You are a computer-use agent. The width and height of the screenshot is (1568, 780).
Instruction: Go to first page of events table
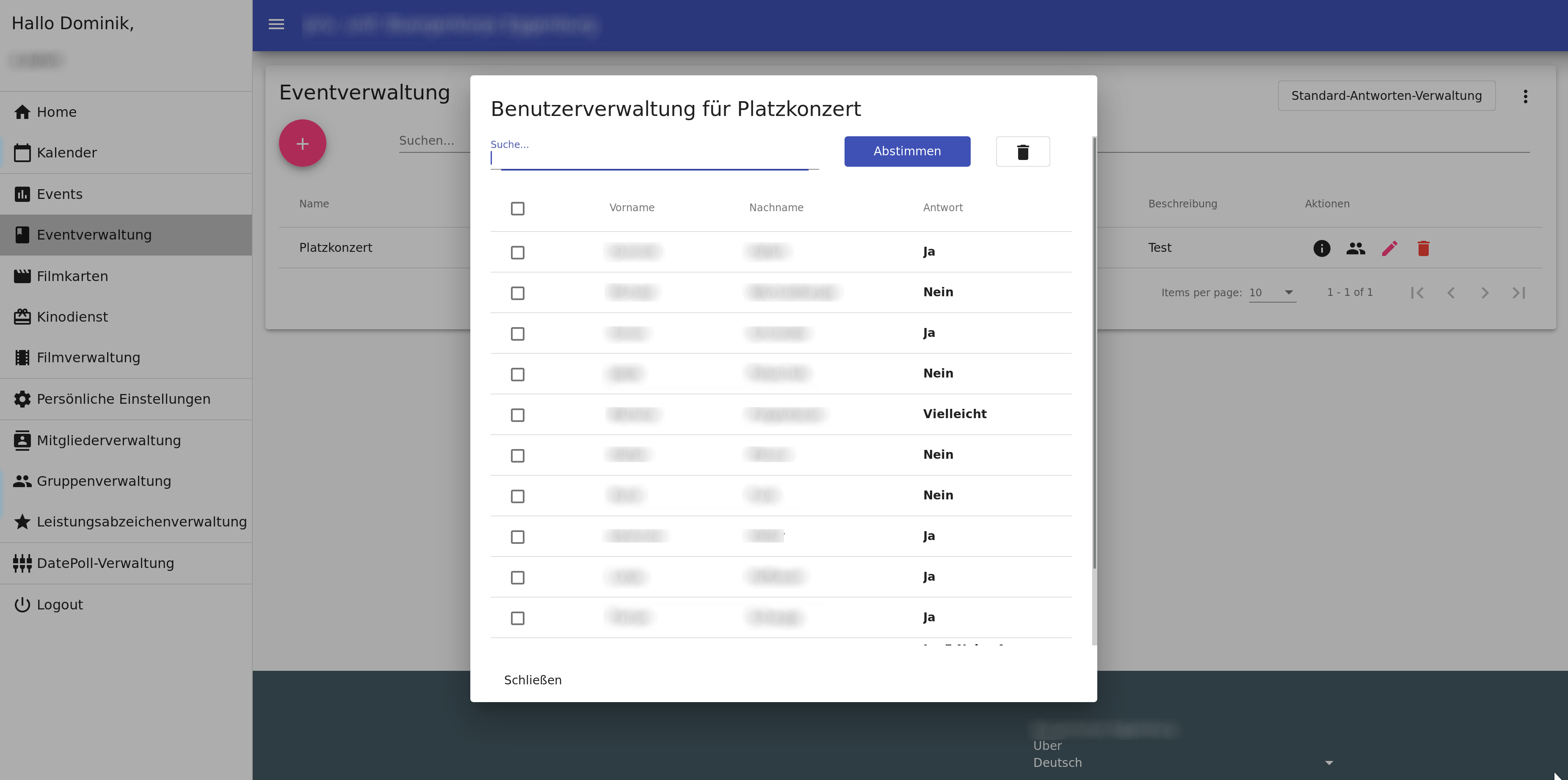point(1417,293)
